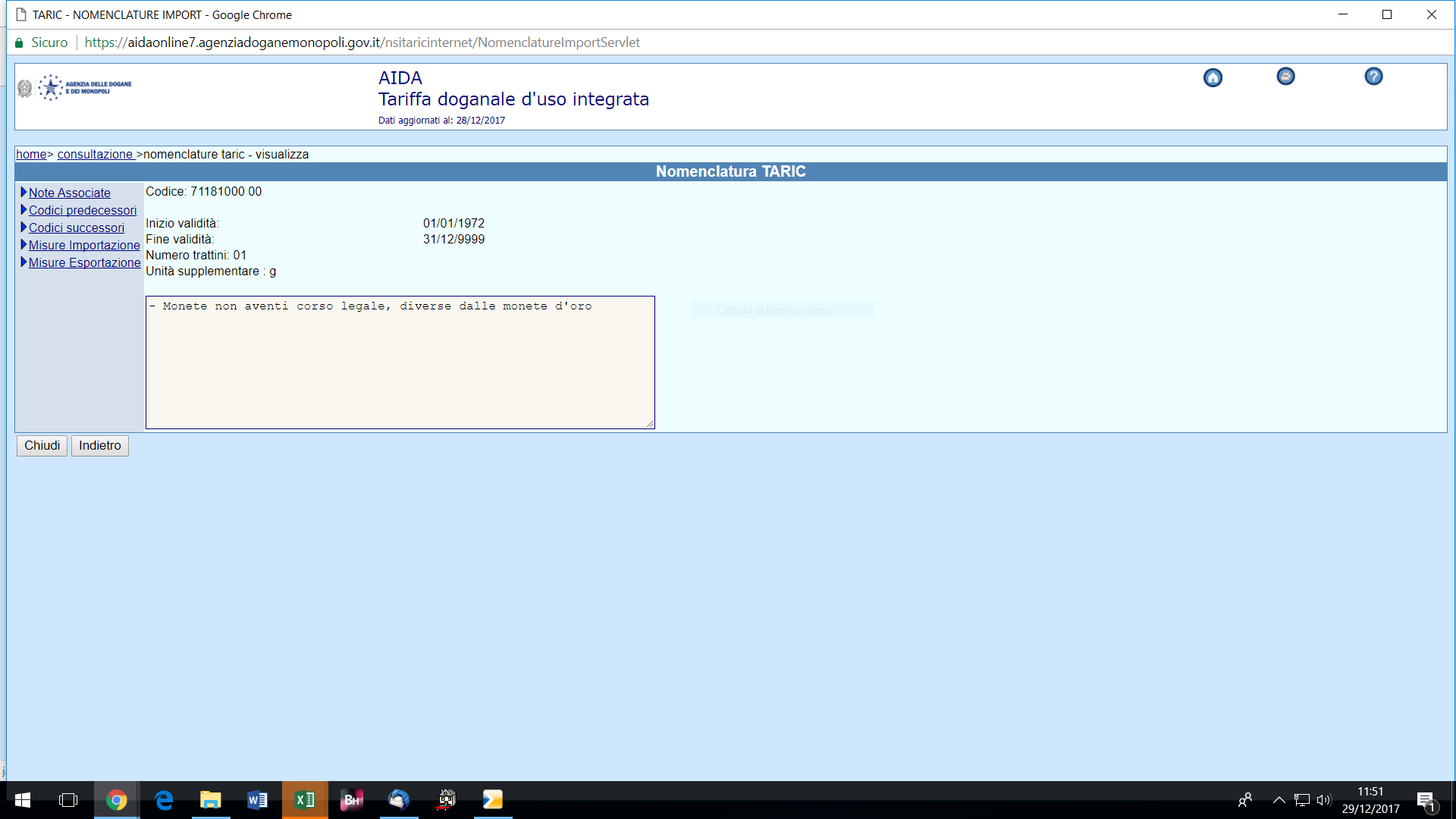
Task: Open Microsoft Edge from the taskbar
Action: [164, 799]
